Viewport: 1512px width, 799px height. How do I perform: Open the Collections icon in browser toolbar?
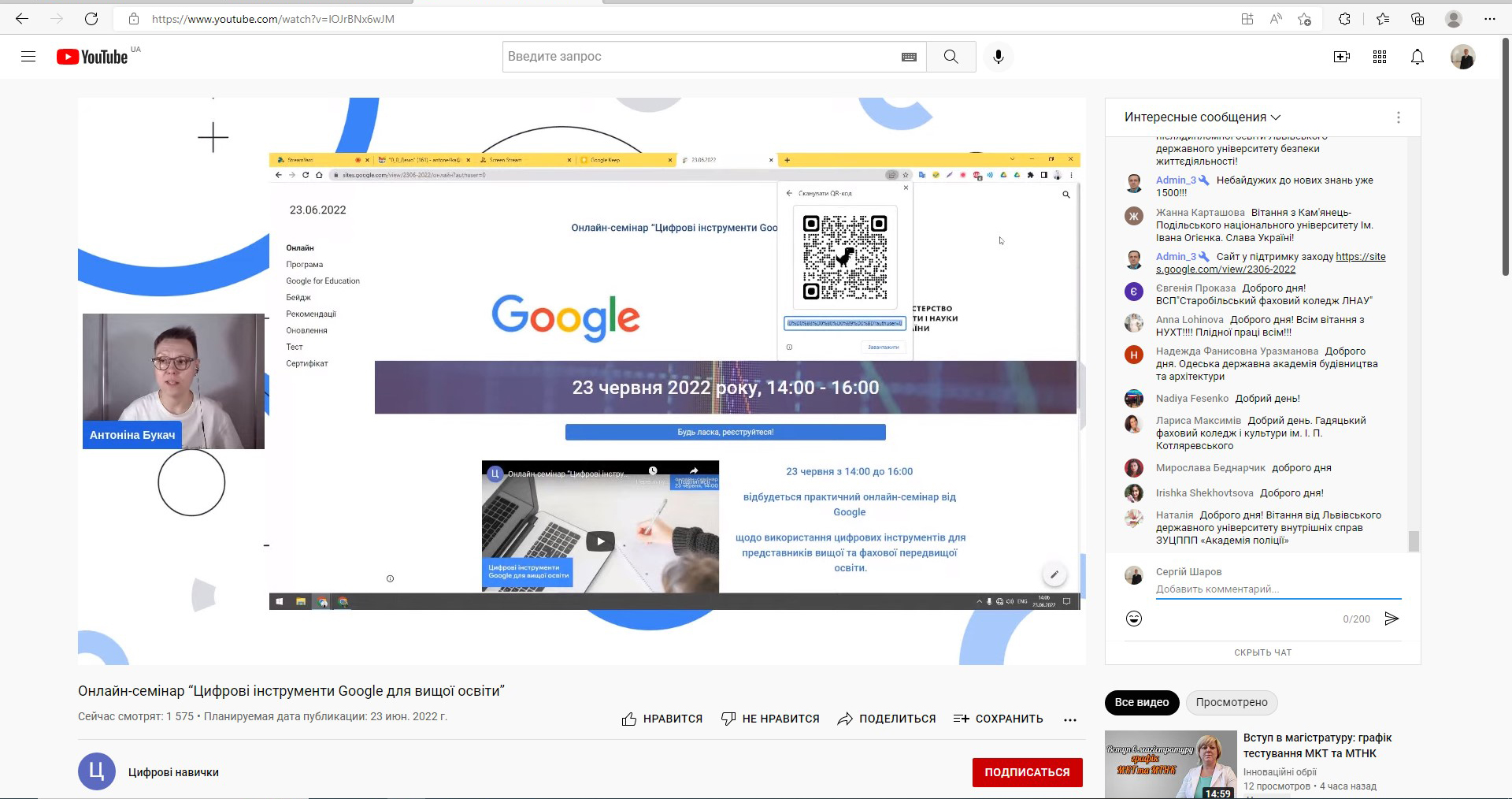1417,19
